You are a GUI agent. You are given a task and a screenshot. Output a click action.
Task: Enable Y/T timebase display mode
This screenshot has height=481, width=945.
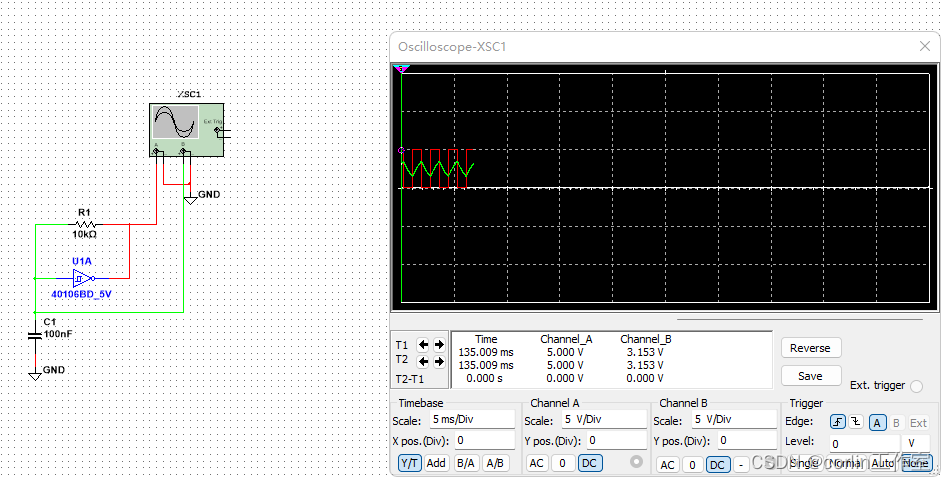coord(409,463)
